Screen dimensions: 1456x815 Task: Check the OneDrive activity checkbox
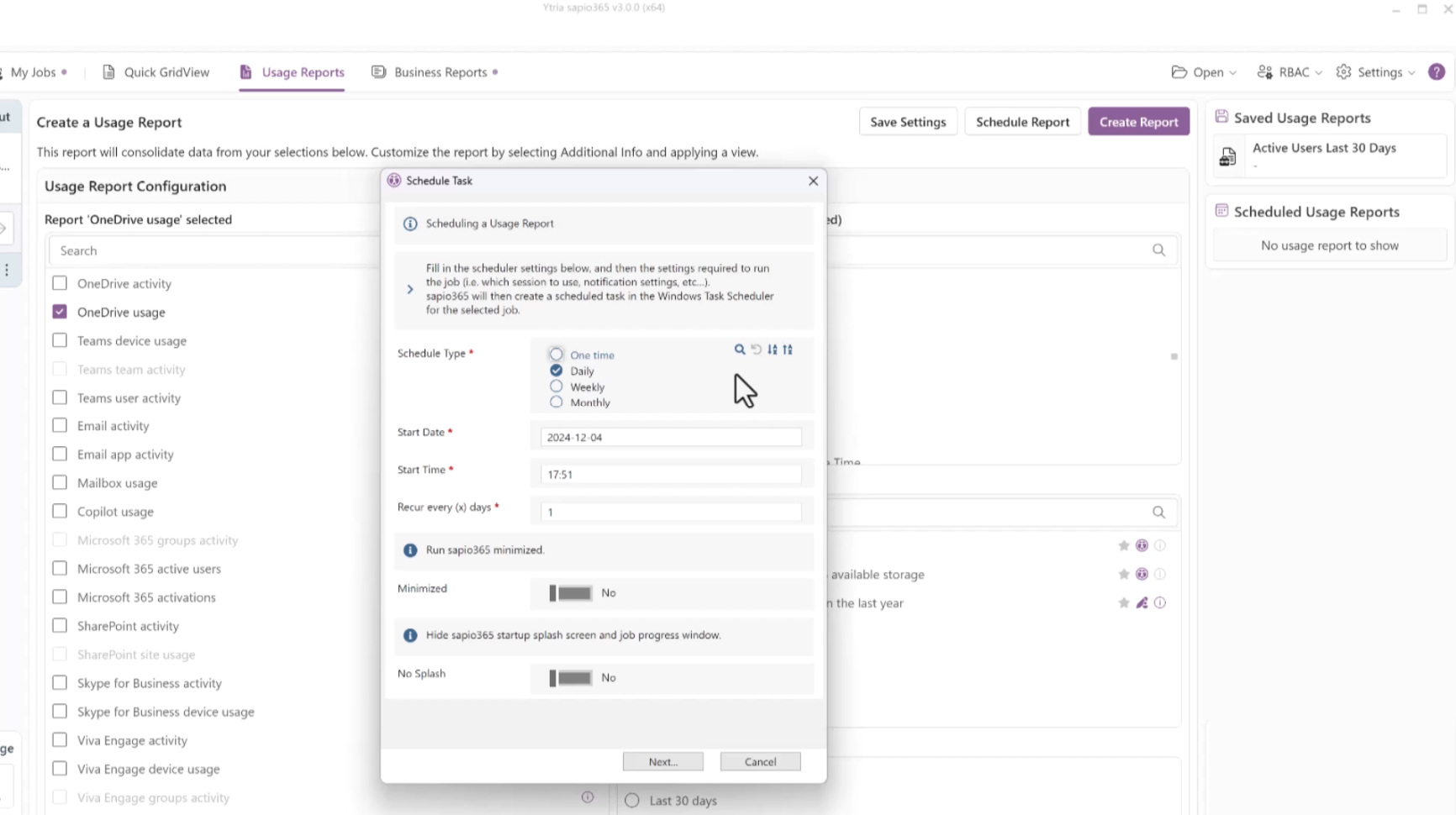point(60,283)
